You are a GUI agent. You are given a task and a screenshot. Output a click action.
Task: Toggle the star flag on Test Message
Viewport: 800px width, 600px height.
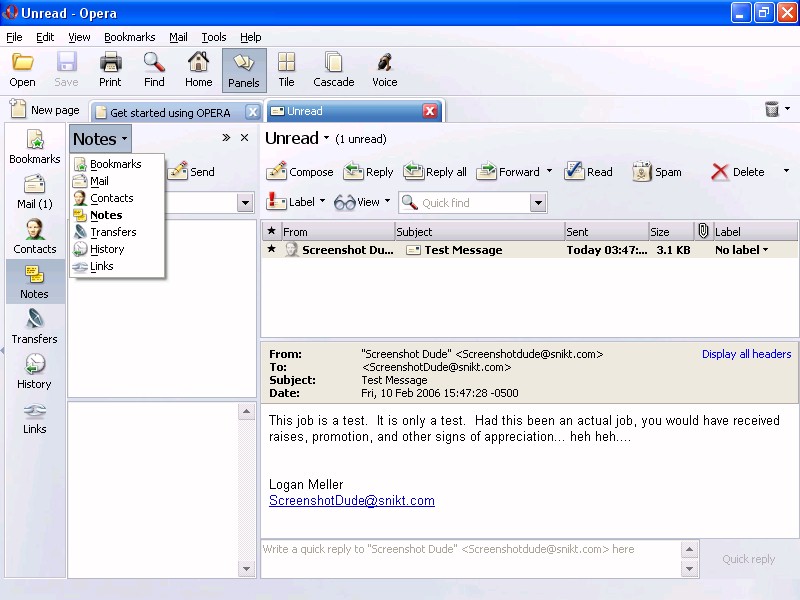pyautogui.click(x=271, y=249)
